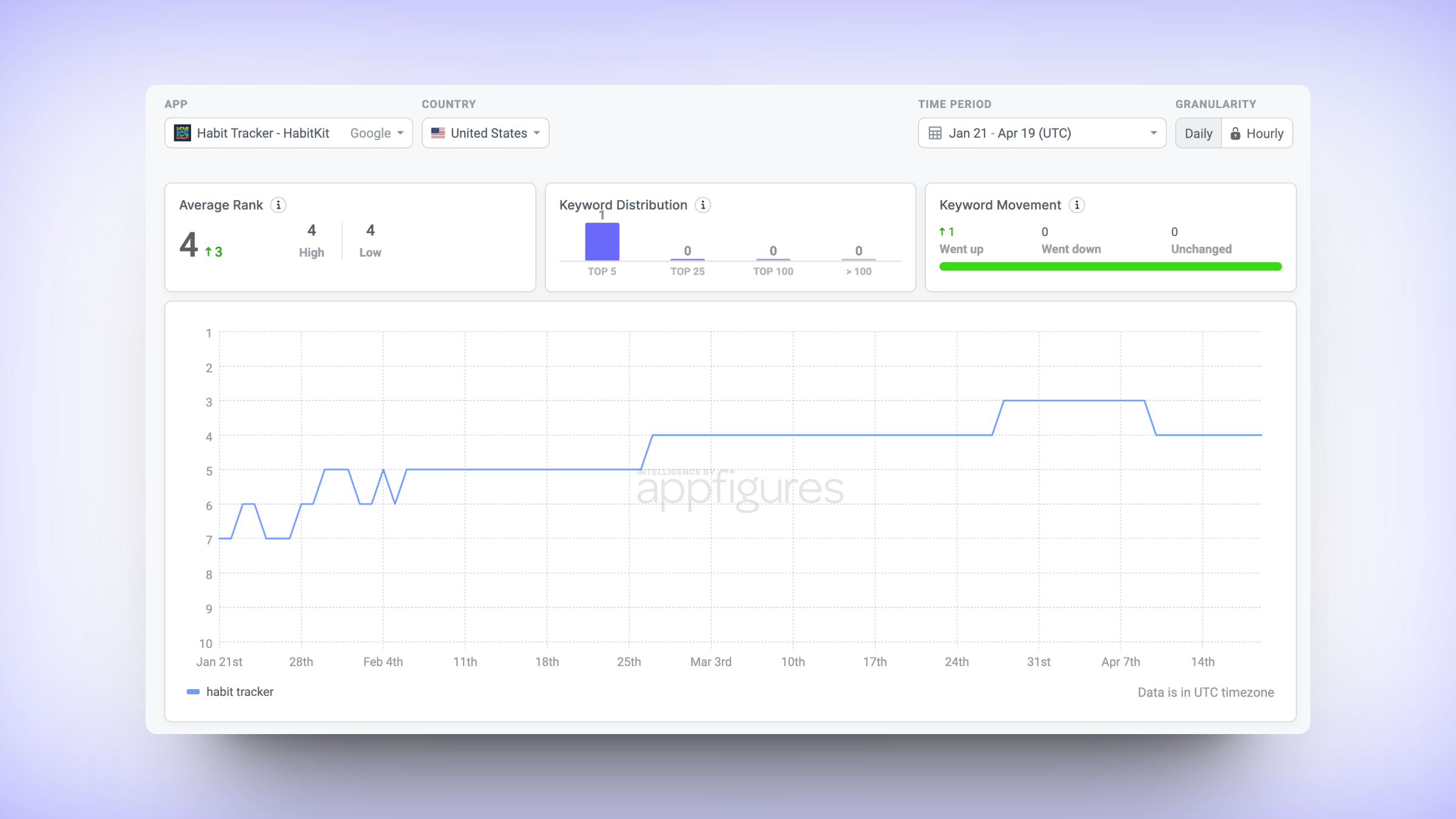Open the Jan 21 - Apr 19 date range

click(x=1042, y=133)
